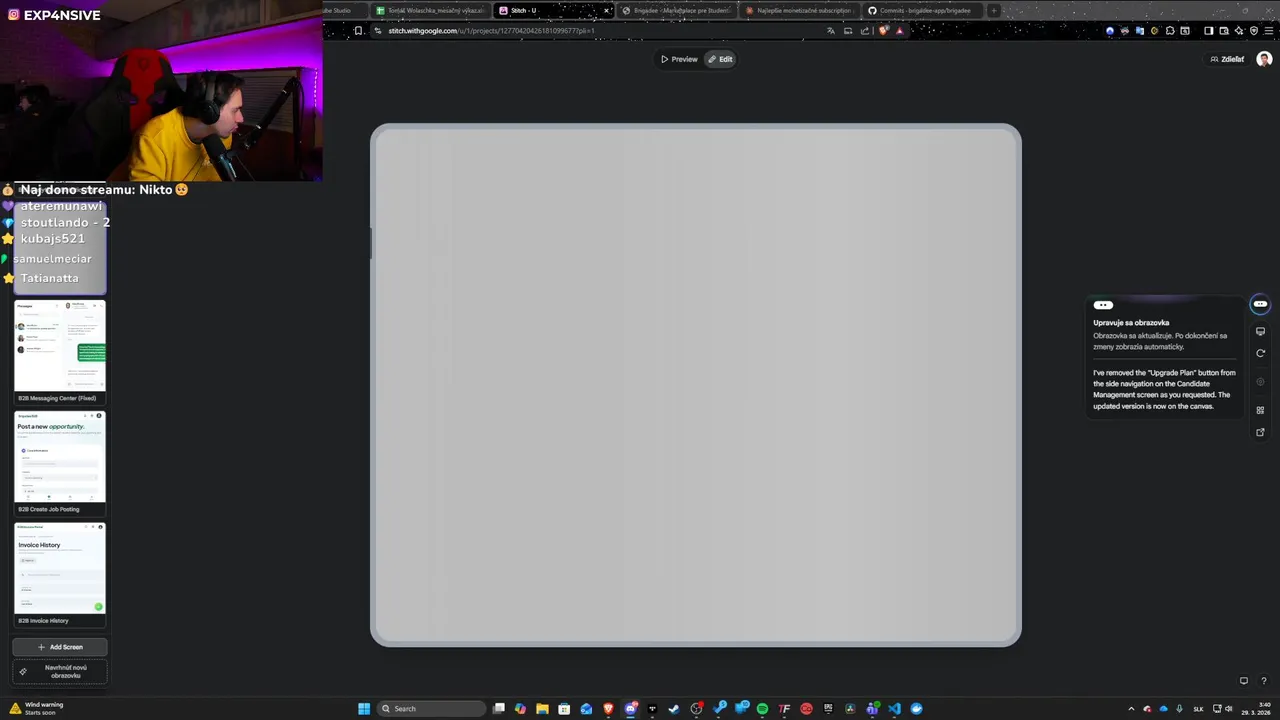The image size is (1280, 720).
Task: Open Epic Games launcher from taskbar
Action: pyautogui.click(x=828, y=709)
